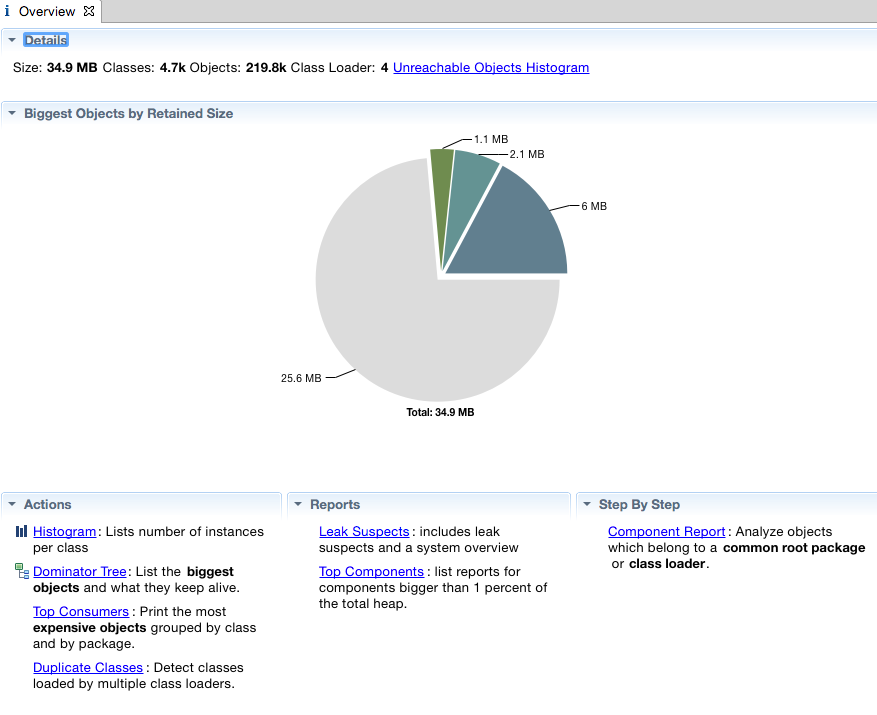Collapse the Details section
This screenshot has width=877, height=715.
point(12,40)
